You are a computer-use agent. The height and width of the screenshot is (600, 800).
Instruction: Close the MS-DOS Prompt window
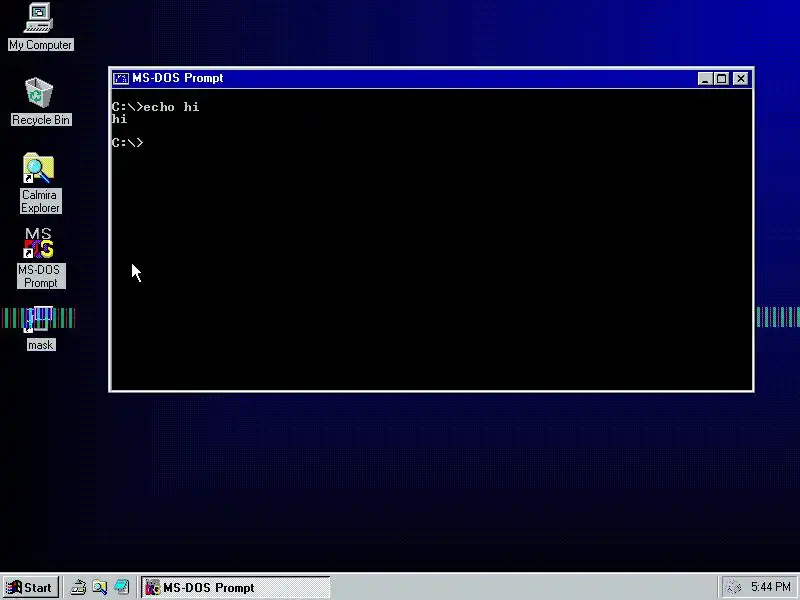(x=740, y=79)
